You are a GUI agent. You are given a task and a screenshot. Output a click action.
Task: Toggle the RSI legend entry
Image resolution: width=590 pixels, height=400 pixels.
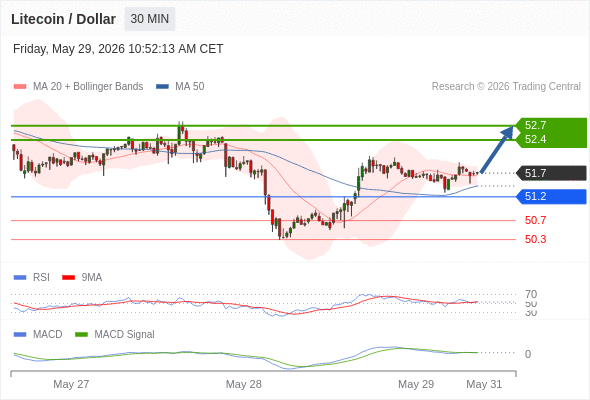[x=31, y=277]
